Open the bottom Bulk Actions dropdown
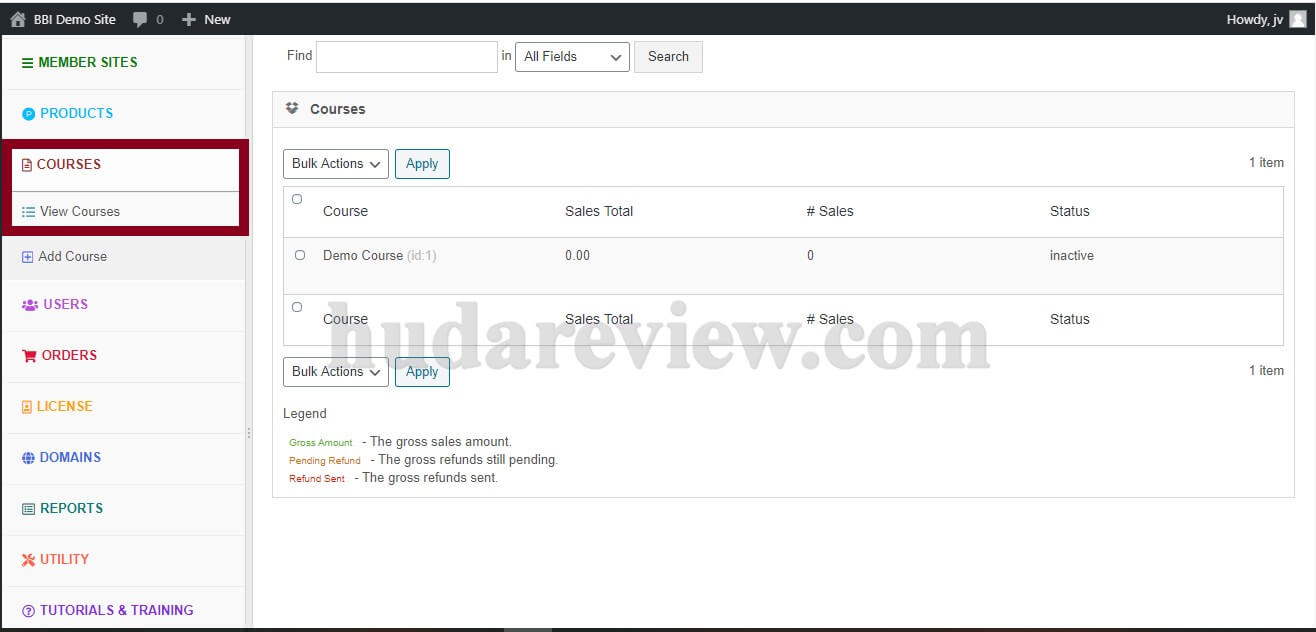This screenshot has height=632, width=1316. click(335, 371)
